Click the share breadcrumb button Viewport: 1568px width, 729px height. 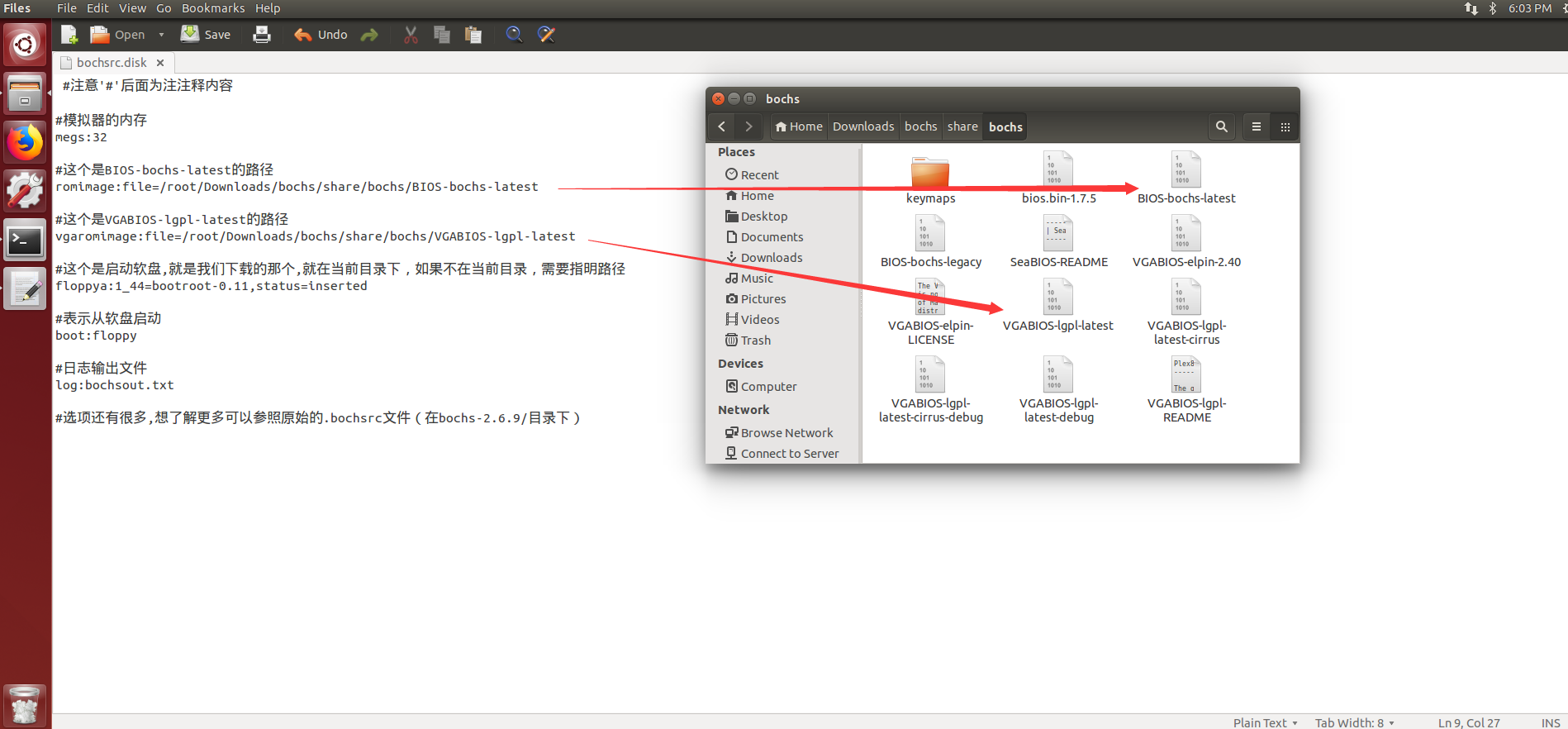pyautogui.click(x=962, y=126)
